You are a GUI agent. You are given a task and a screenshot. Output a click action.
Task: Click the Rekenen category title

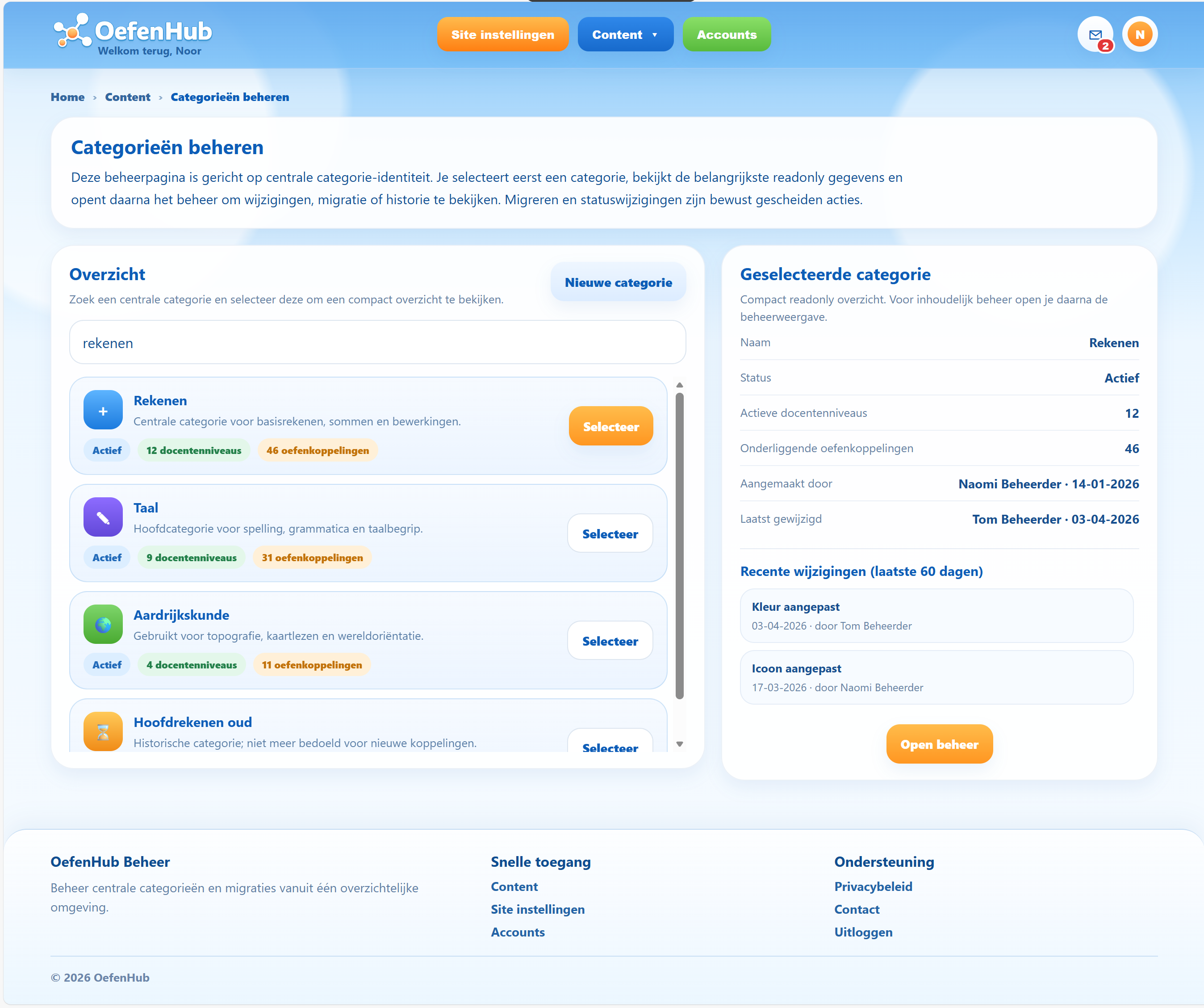pyautogui.click(x=160, y=401)
